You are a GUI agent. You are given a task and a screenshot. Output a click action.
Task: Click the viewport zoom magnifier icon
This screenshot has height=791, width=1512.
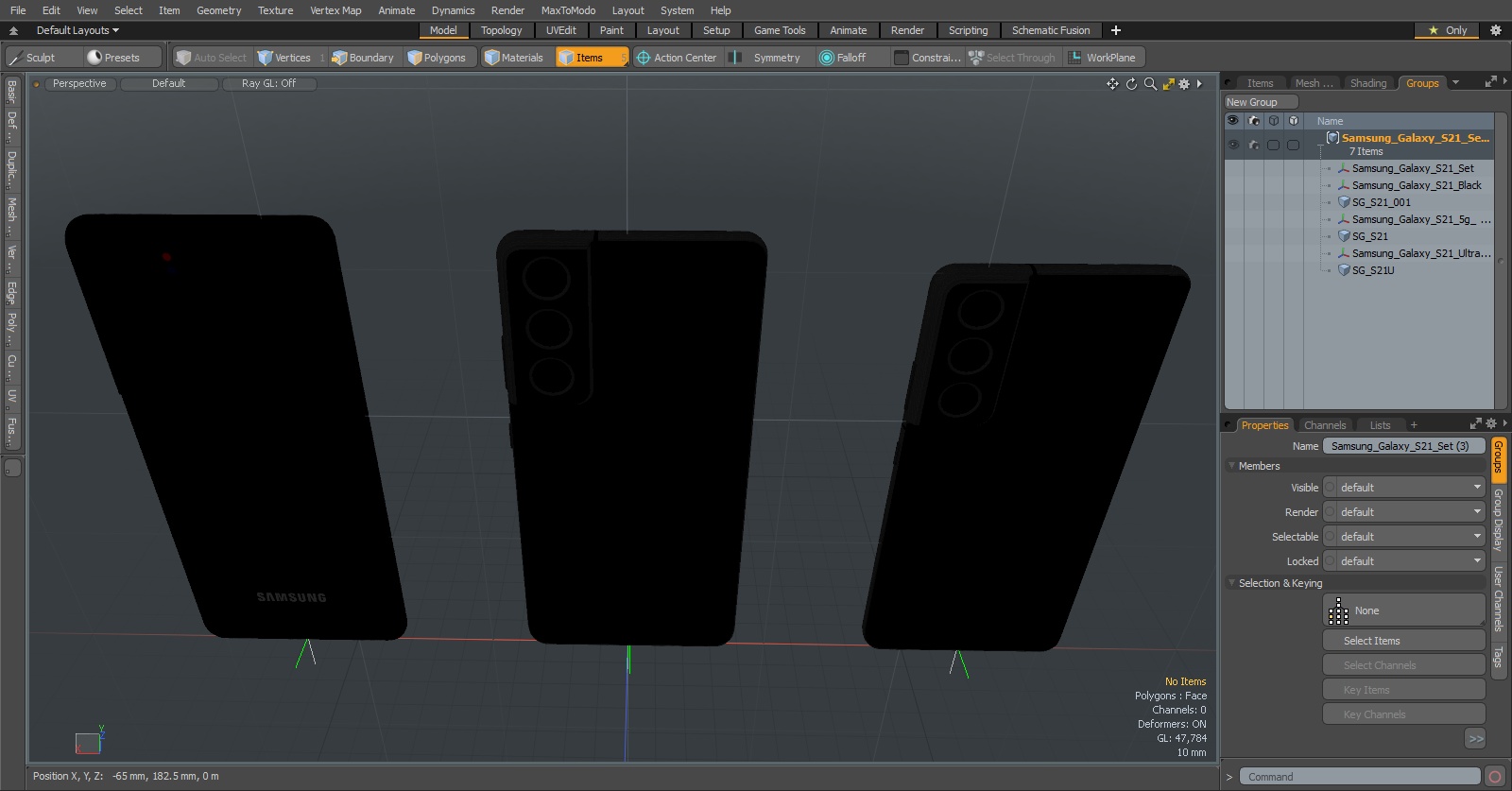click(1150, 84)
